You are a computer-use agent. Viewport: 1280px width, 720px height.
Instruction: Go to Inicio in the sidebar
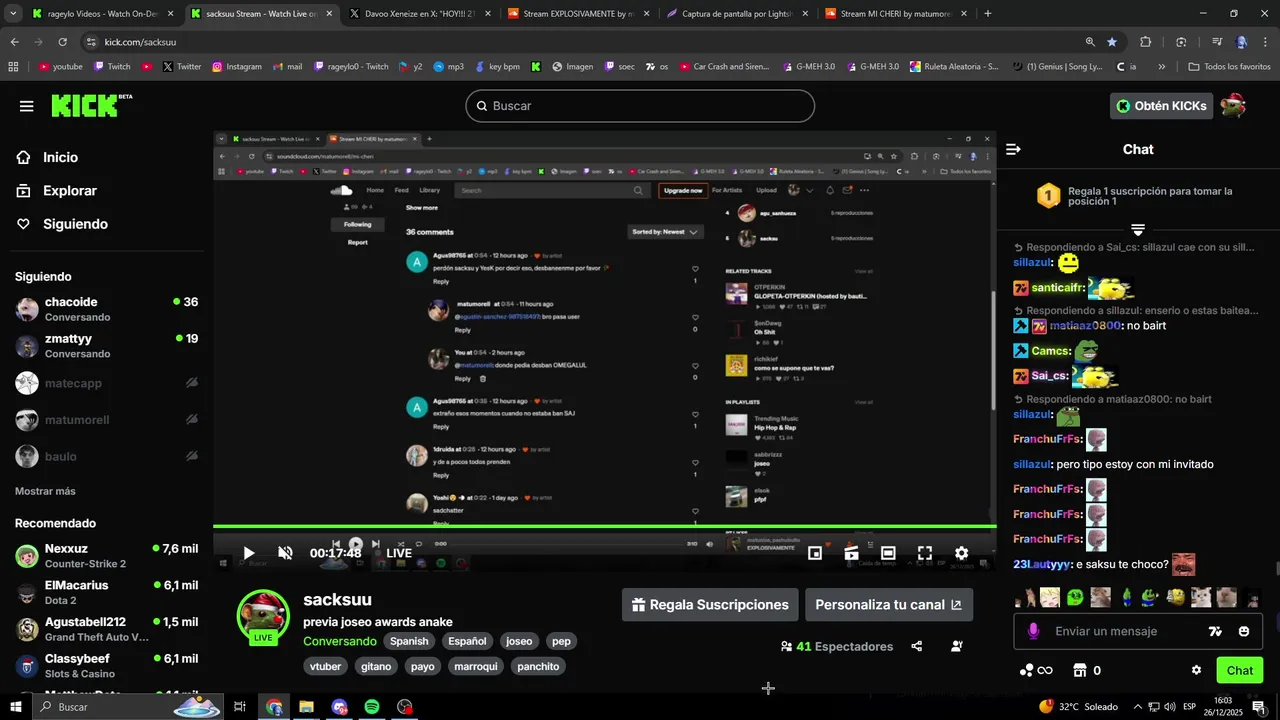click(x=60, y=157)
